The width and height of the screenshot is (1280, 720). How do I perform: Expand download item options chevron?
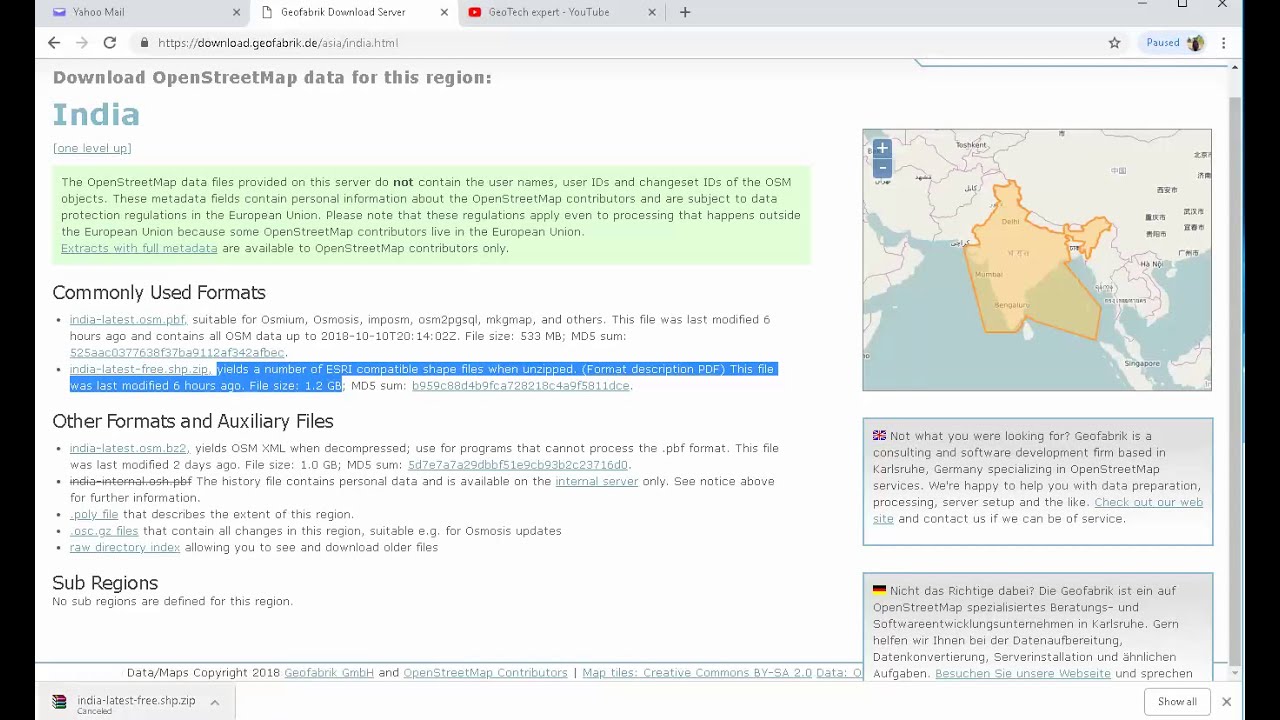coord(214,702)
